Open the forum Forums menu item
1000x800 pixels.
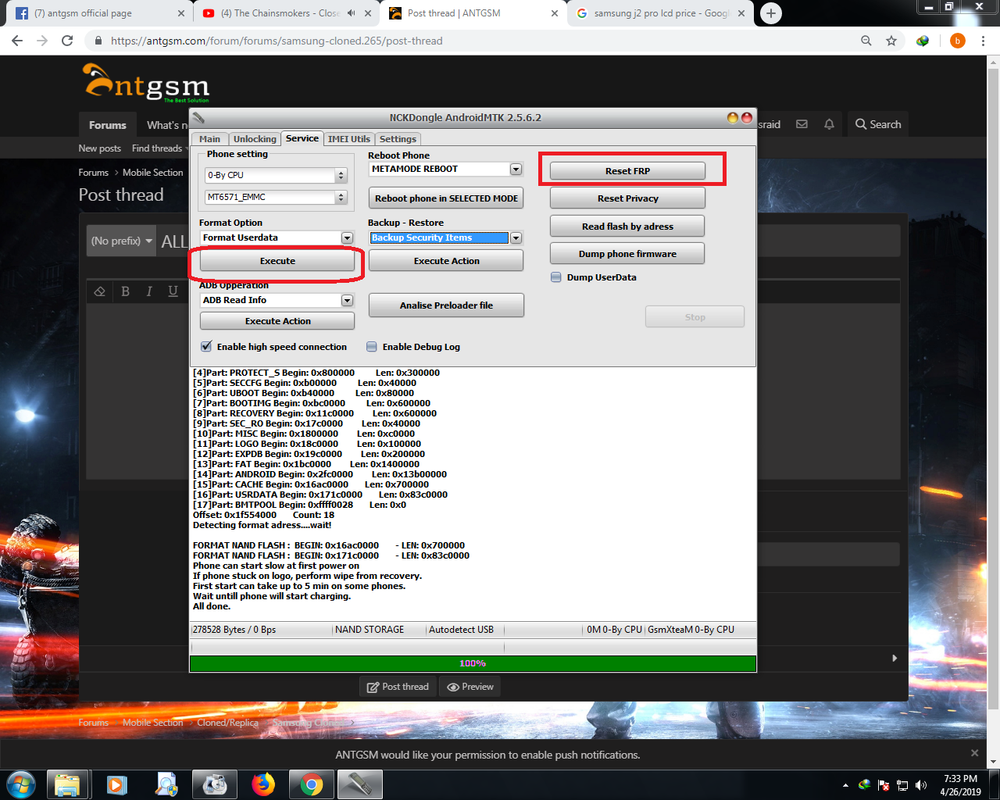[107, 125]
